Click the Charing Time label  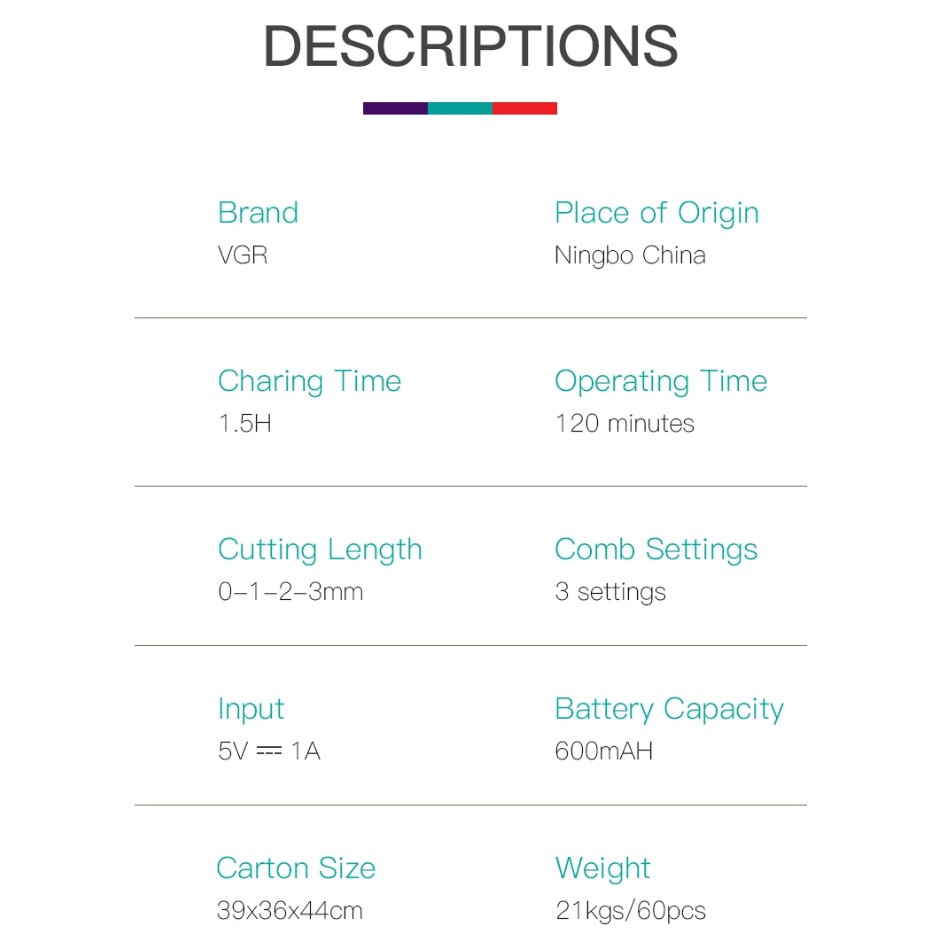click(310, 382)
